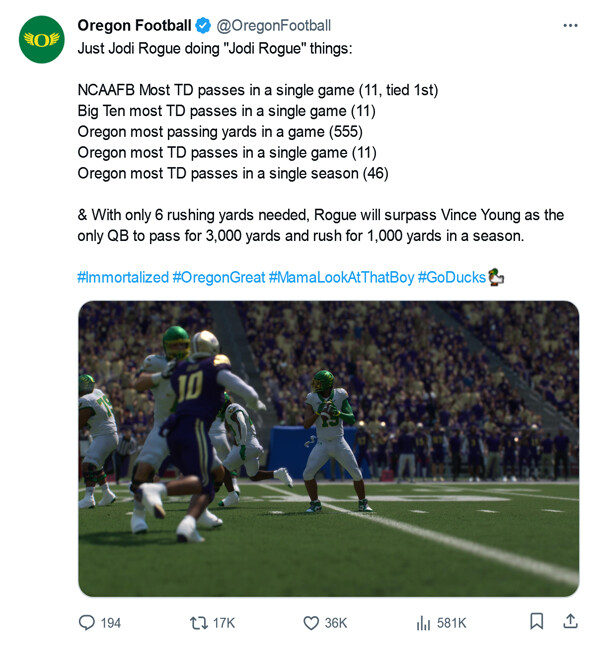The image size is (598, 649).
Task: Open the #OregonGreat hashtag
Action: [x=219, y=277]
